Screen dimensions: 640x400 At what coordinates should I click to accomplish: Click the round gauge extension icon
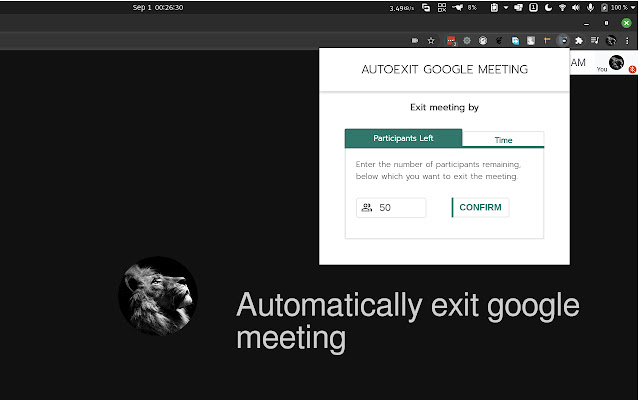point(483,40)
